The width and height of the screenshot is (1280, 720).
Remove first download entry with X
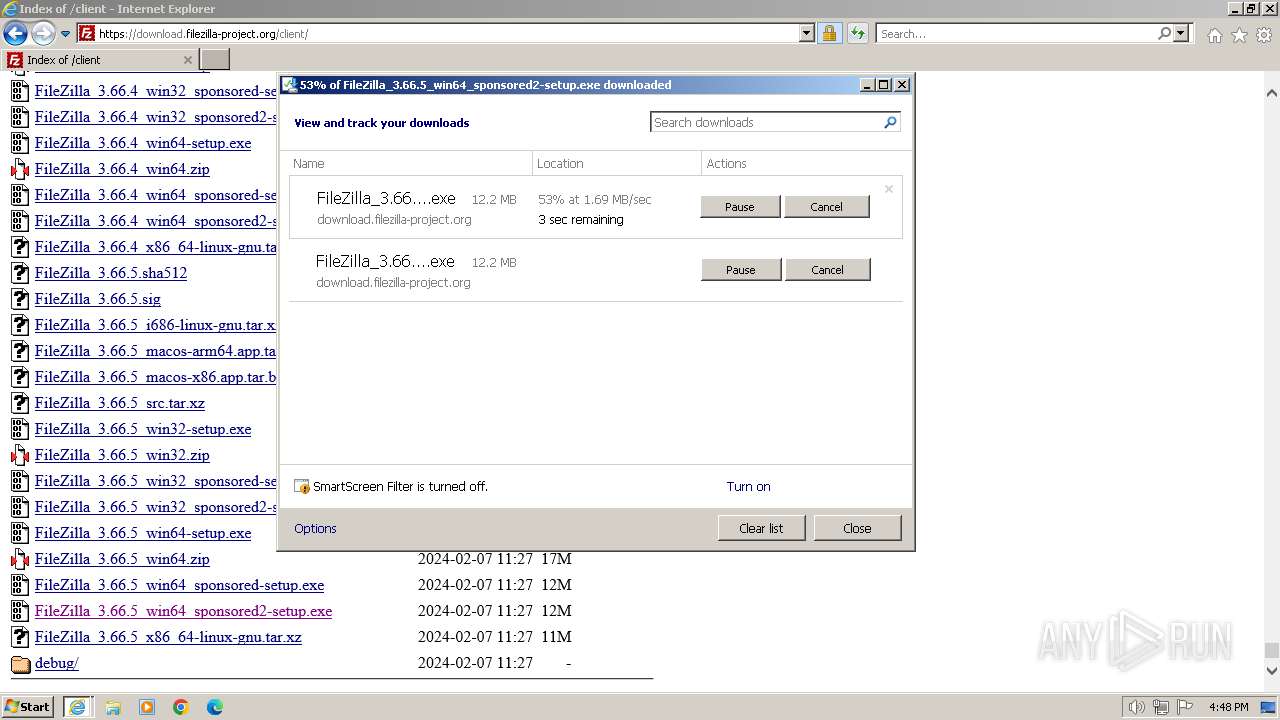point(888,188)
